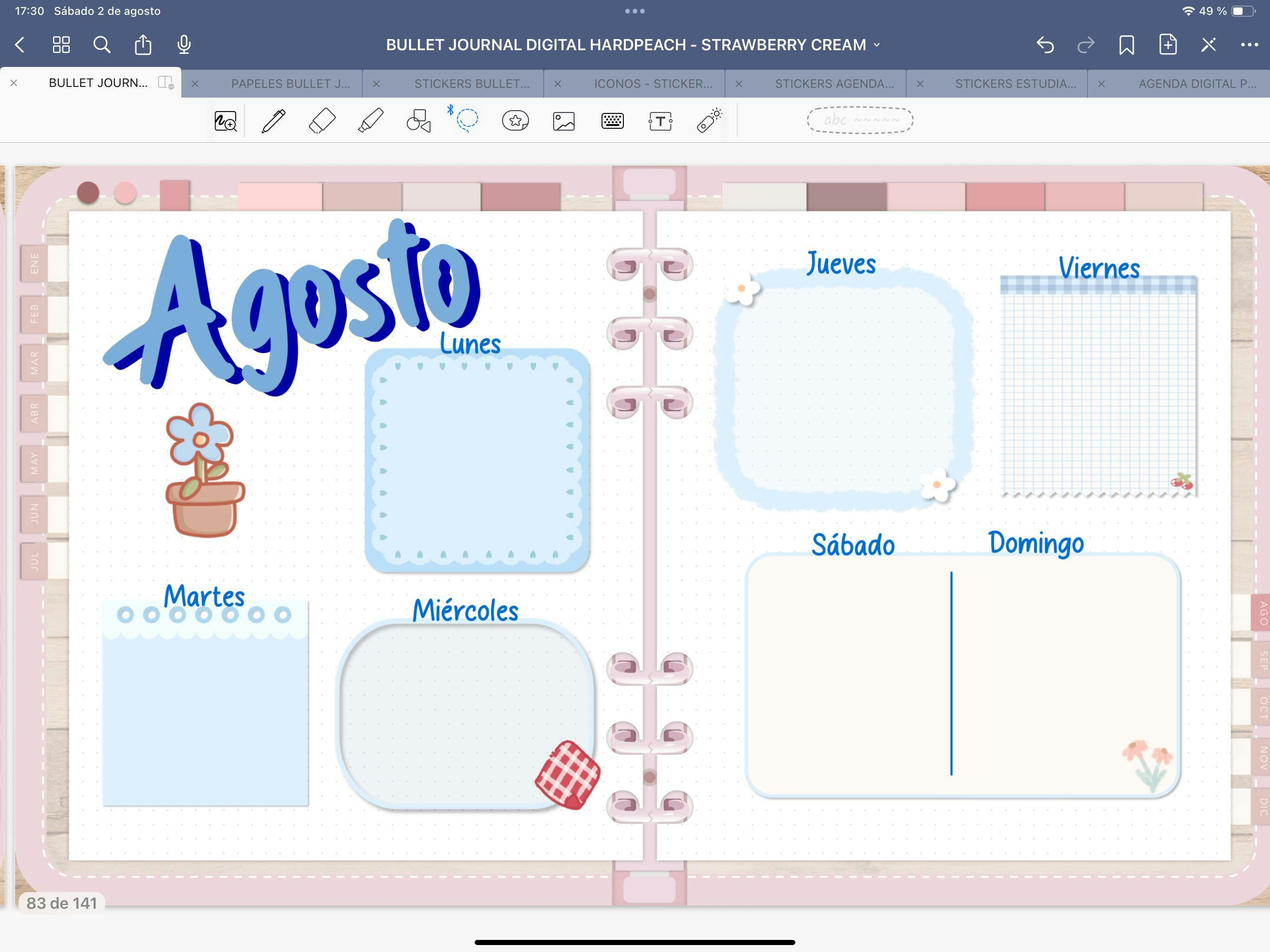Viewport: 1270px width, 952px height.
Task: Switch to STICKERS AGENDA... tab
Action: (x=833, y=84)
